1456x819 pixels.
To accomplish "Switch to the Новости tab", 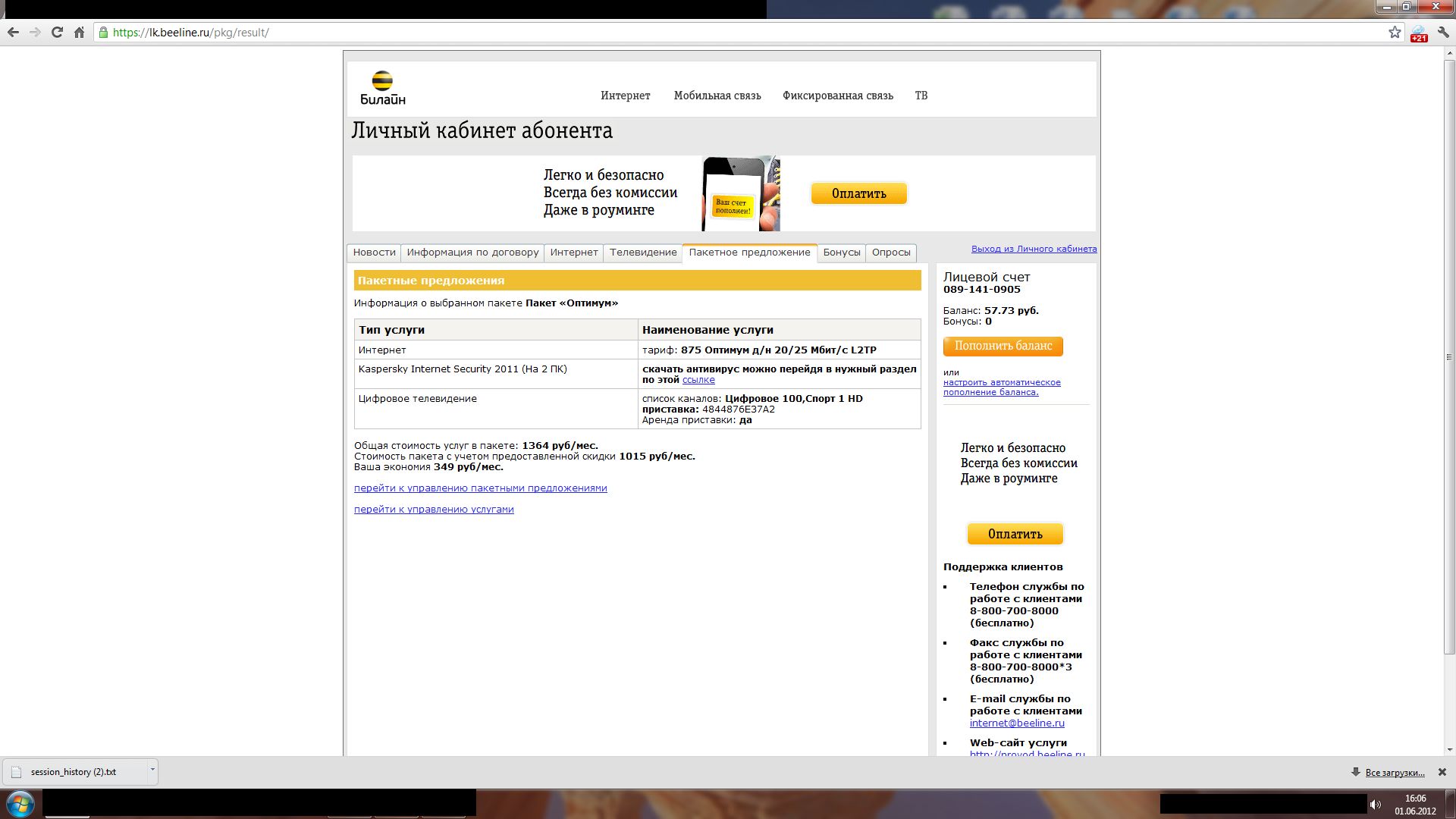I will pyautogui.click(x=374, y=253).
